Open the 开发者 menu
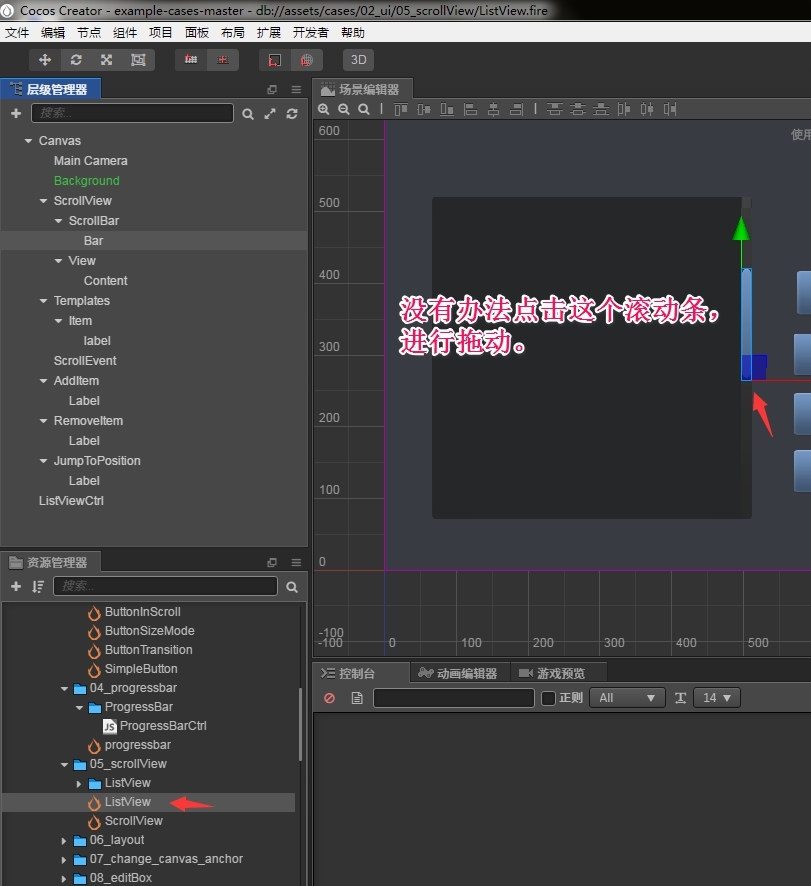Viewport: 811px width, 886px height. pyautogui.click(x=310, y=33)
